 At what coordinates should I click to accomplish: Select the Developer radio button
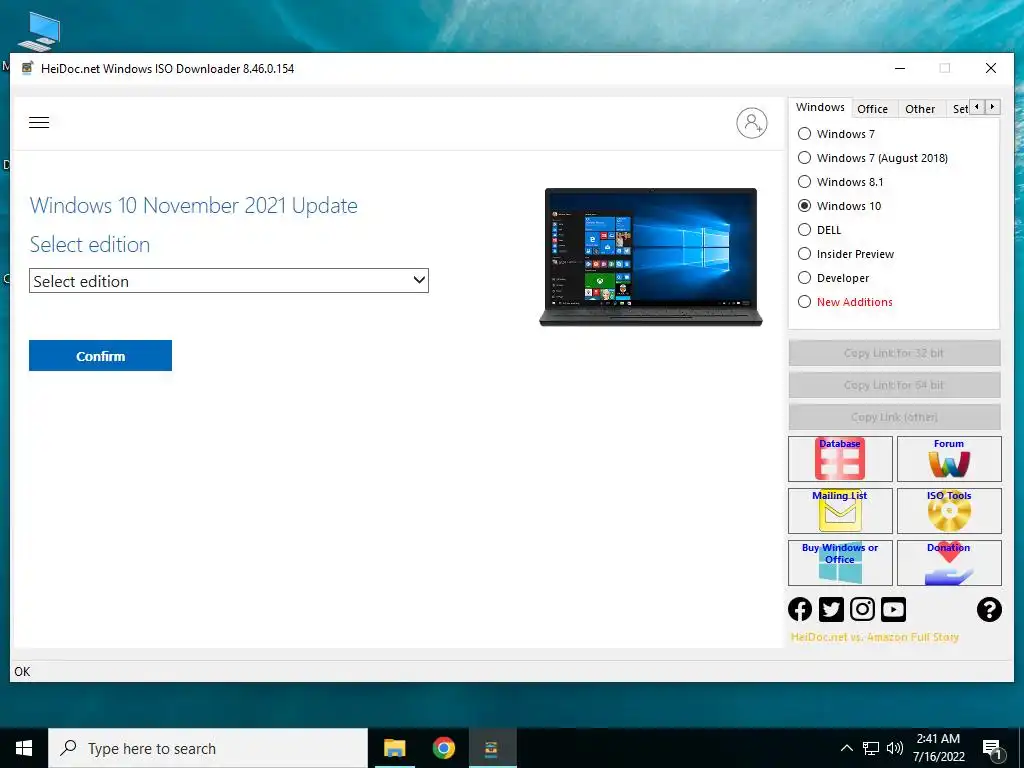click(805, 278)
